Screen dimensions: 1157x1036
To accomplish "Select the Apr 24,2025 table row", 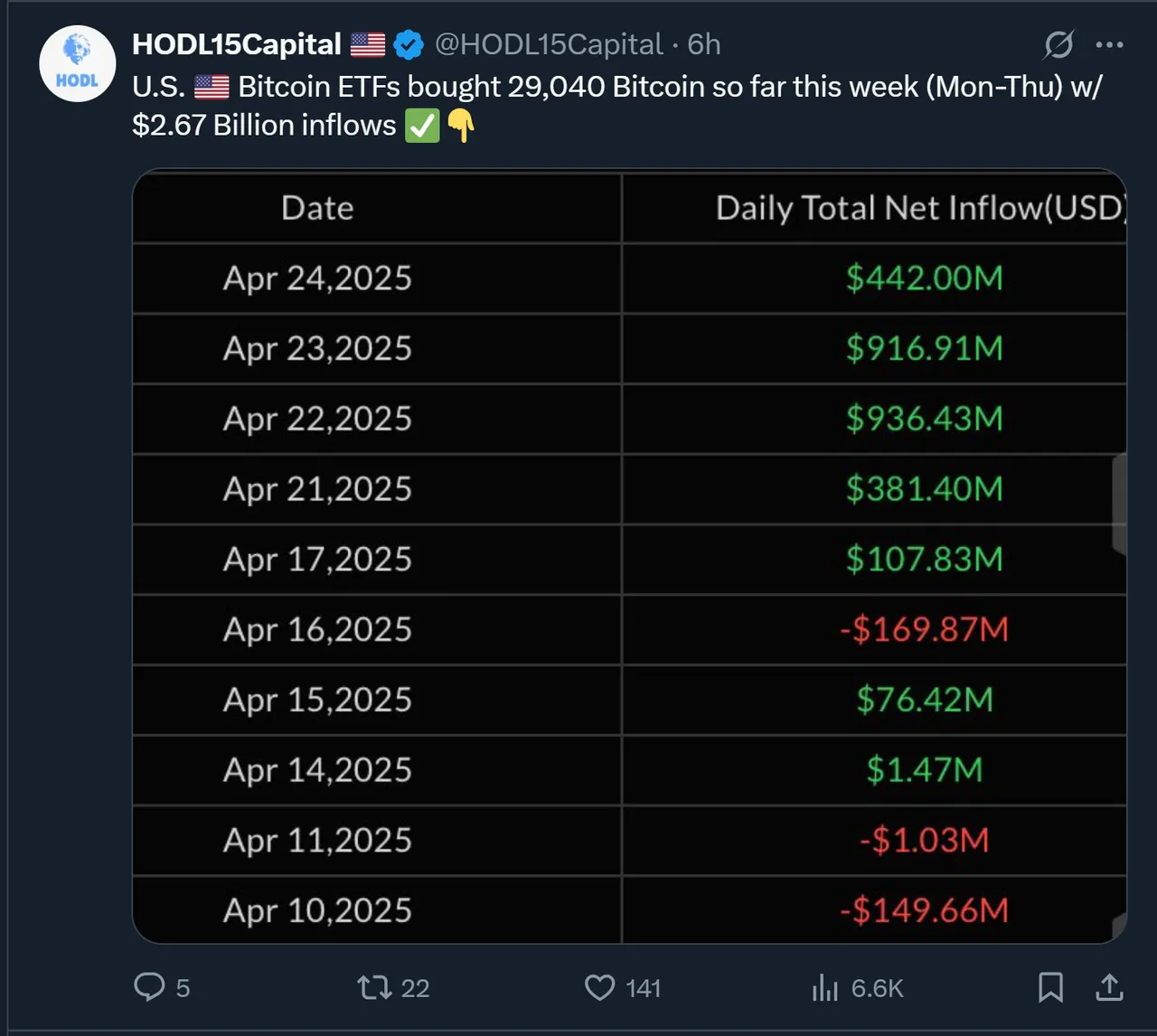I will pos(630,278).
